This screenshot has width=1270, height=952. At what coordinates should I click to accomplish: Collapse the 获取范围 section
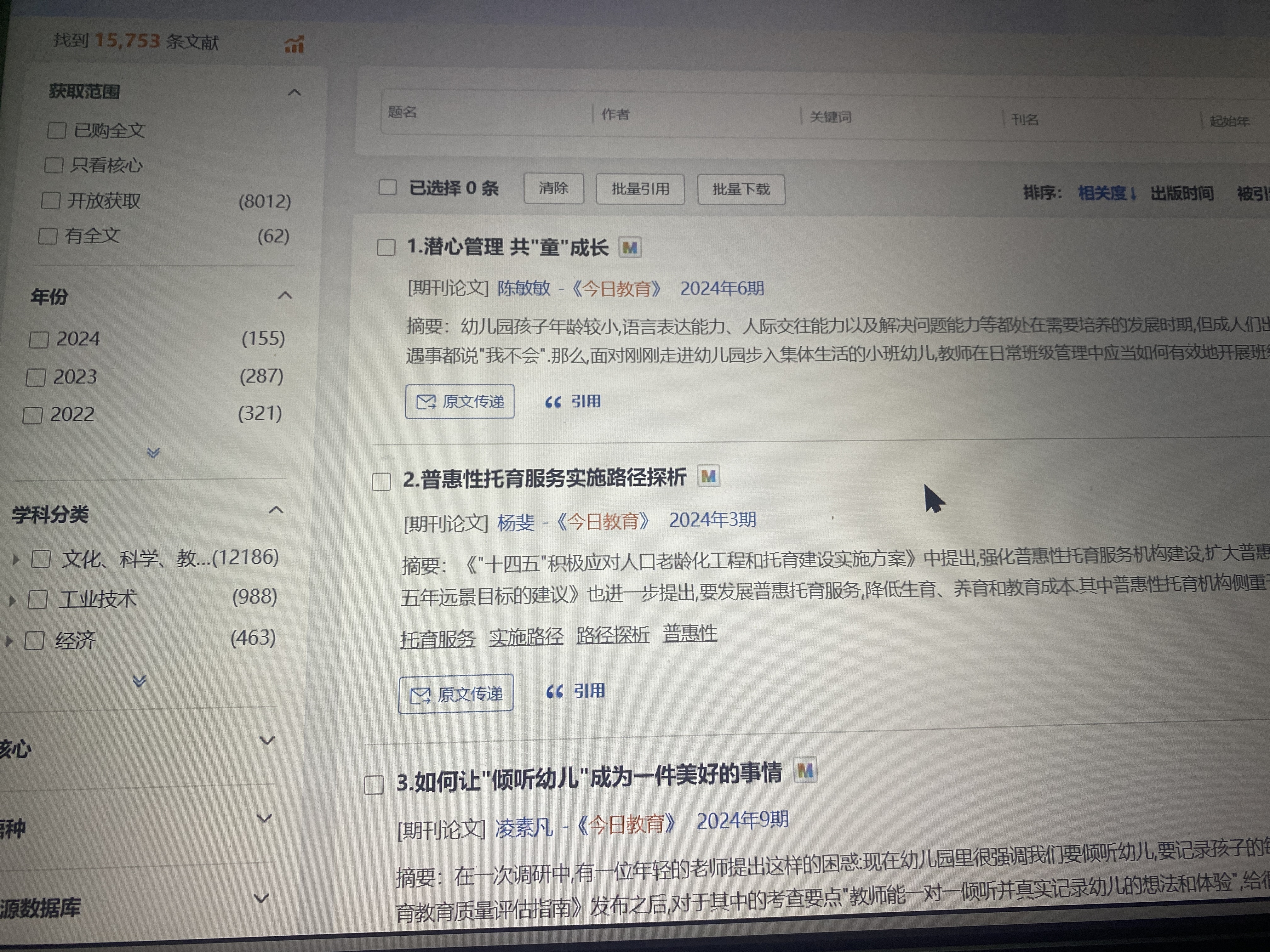(294, 92)
